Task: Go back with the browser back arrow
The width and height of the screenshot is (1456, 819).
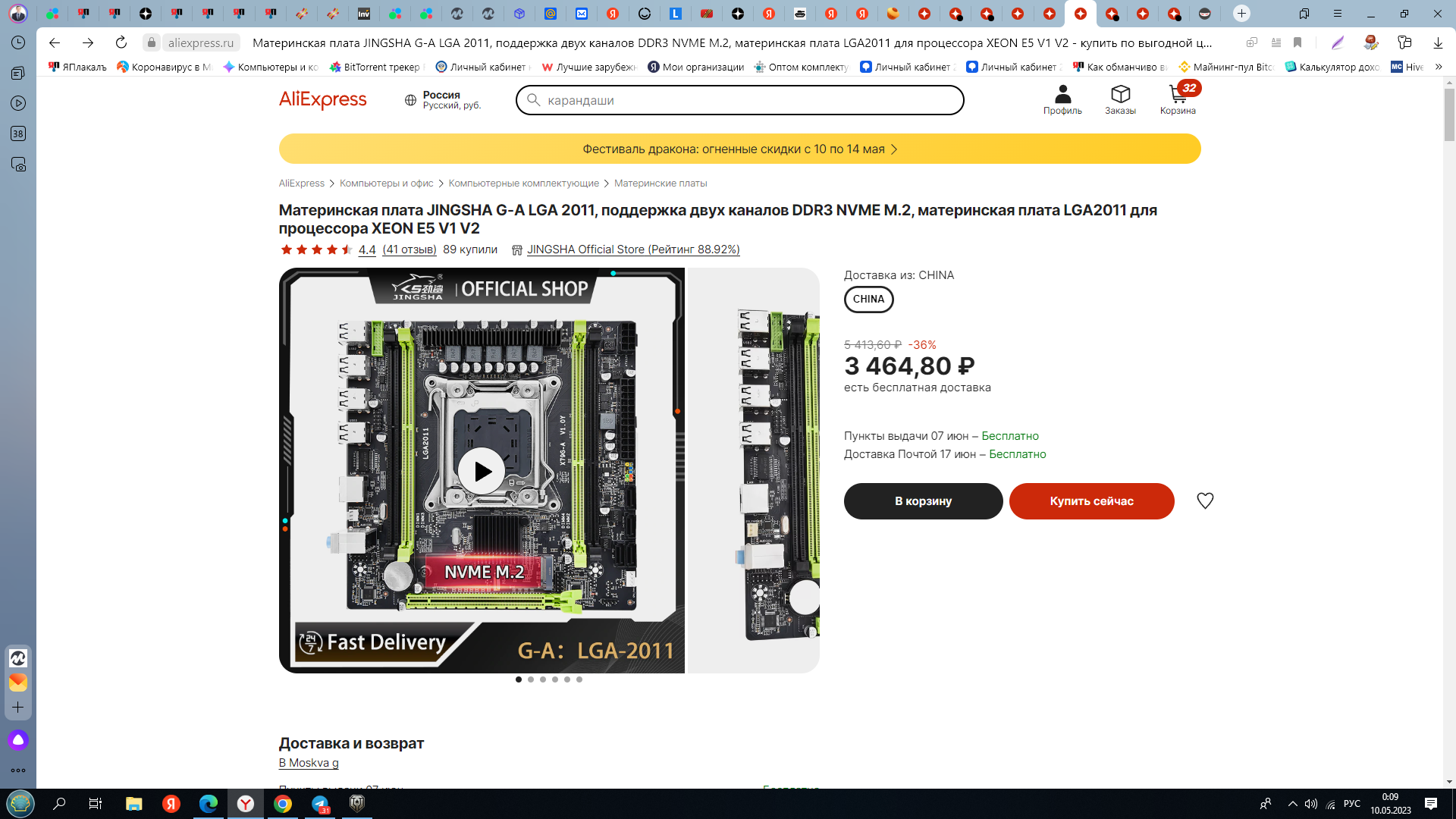Action: point(55,42)
